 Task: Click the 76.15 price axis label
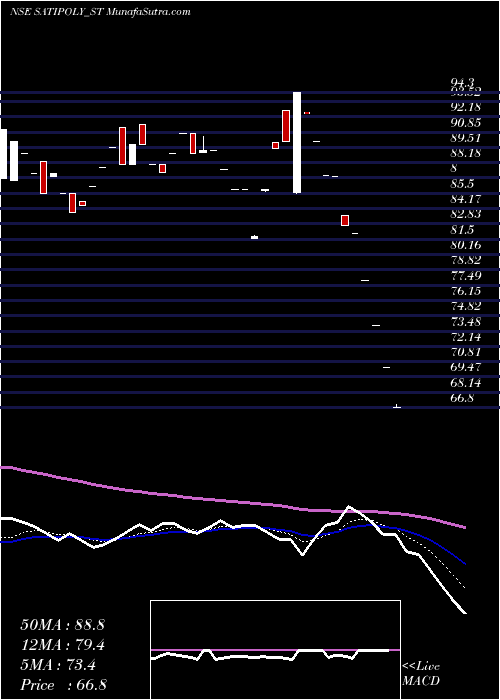pyautogui.click(x=466, y=291)
